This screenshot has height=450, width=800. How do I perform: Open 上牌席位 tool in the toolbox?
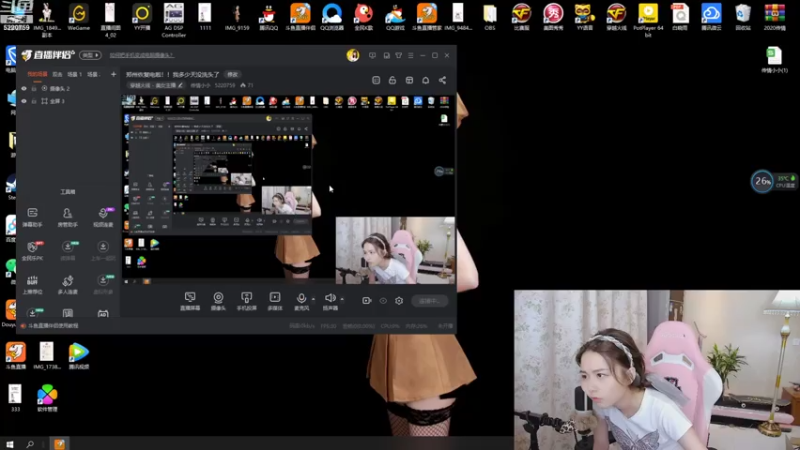coord(32,284)
